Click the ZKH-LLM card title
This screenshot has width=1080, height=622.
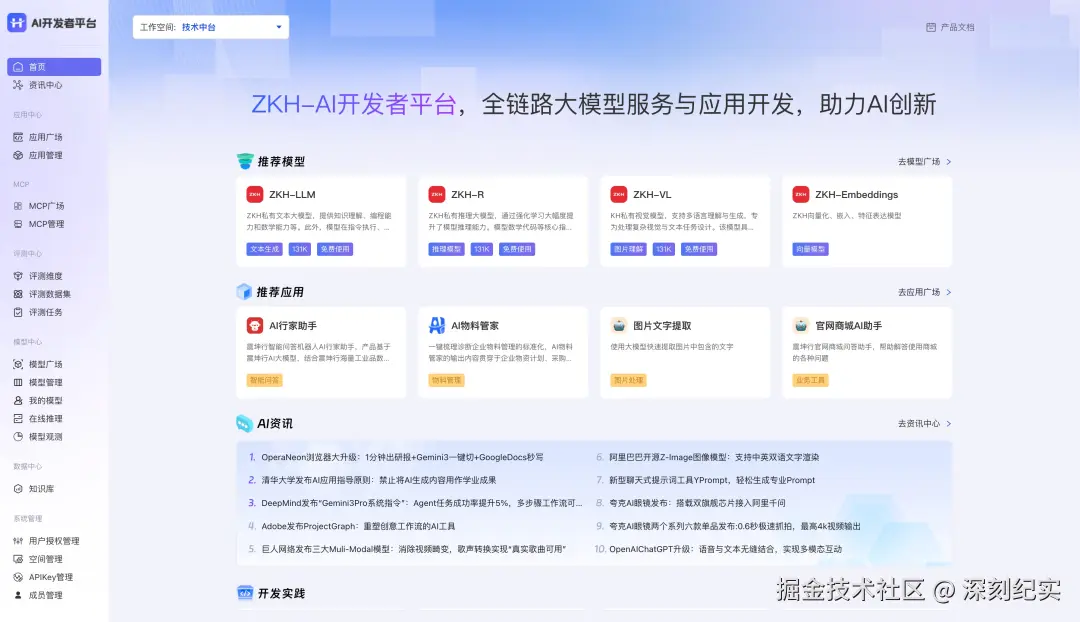292,194
